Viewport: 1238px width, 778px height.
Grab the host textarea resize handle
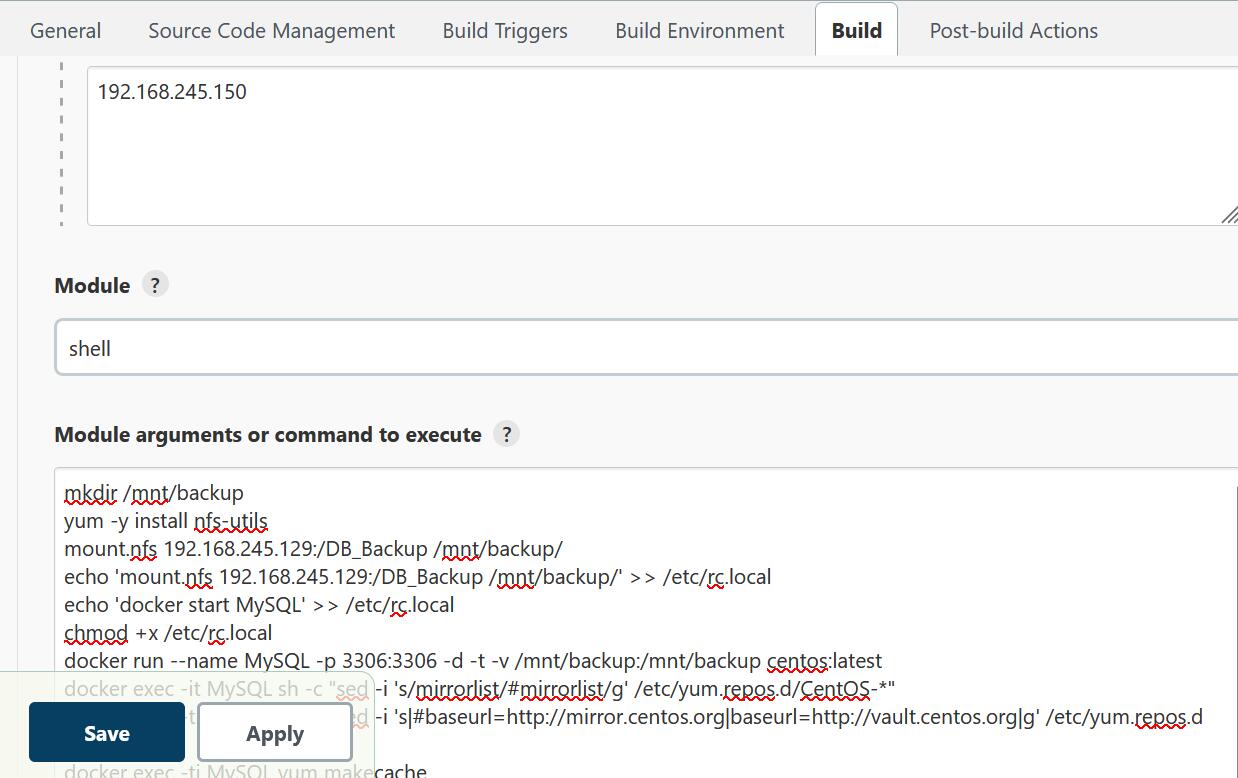point(1229,215)
